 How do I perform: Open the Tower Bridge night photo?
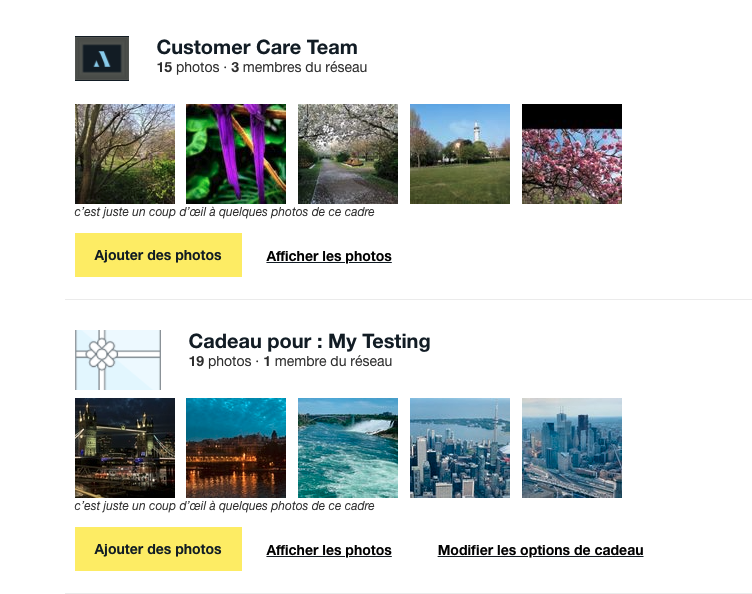[x=125, y=448]
